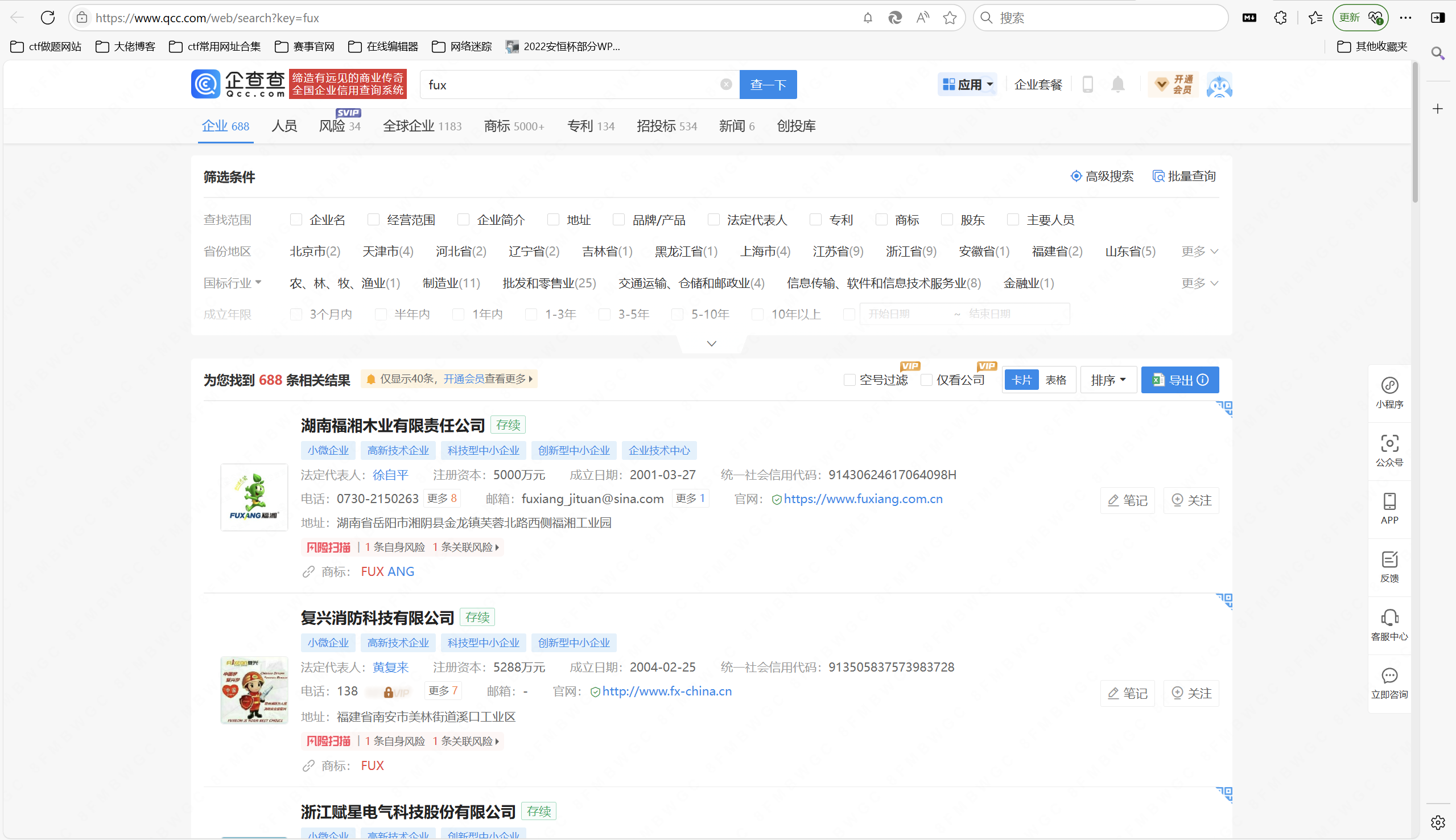Open the 反馈 feedback icon
Viewport: 1456px width, 840px height.
pos(1389,567)
